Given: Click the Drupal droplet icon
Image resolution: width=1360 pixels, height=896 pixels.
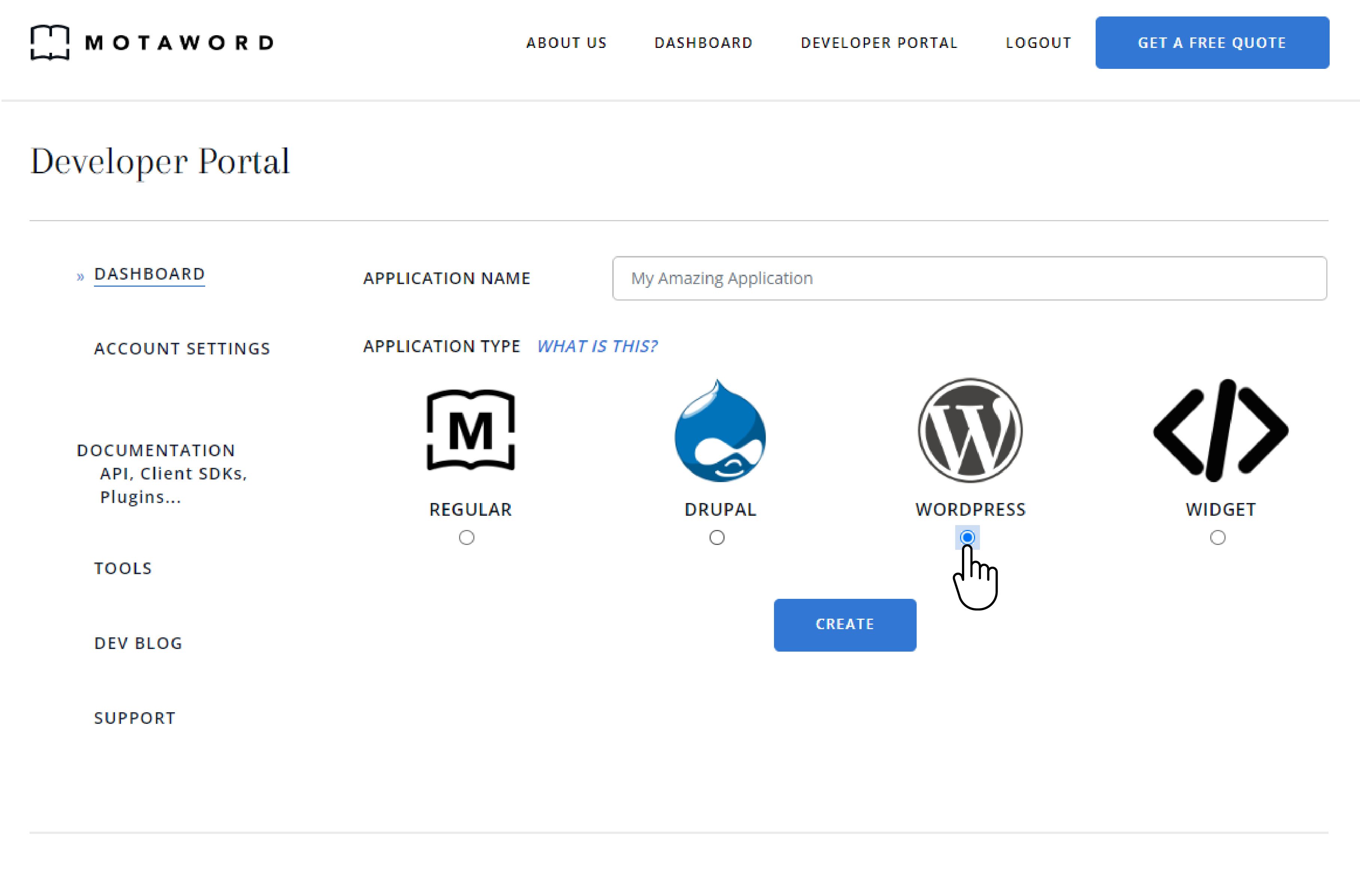Looking at the screenshot, I should tap(720, 431).
